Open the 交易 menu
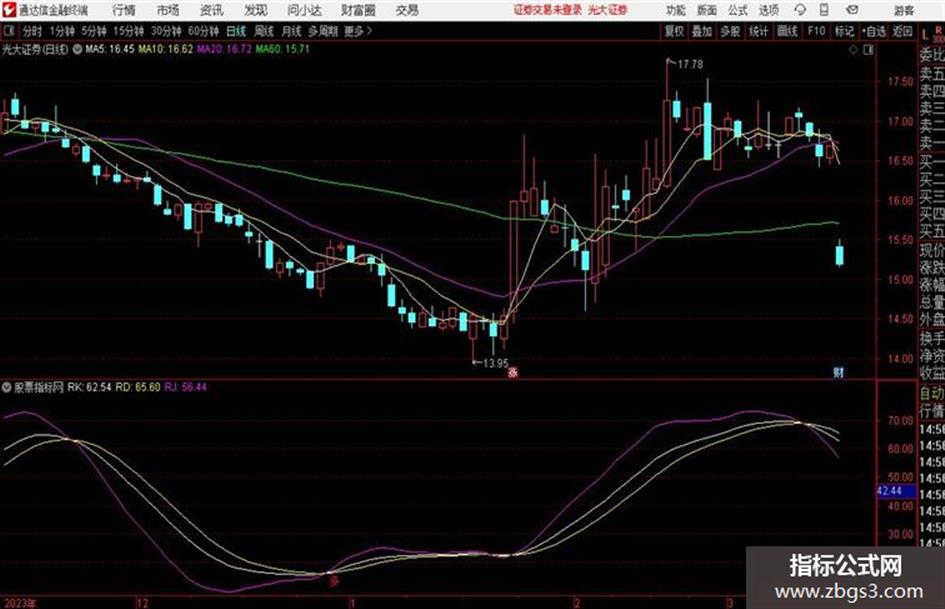945x609 pixels. [x=407, y=10]
